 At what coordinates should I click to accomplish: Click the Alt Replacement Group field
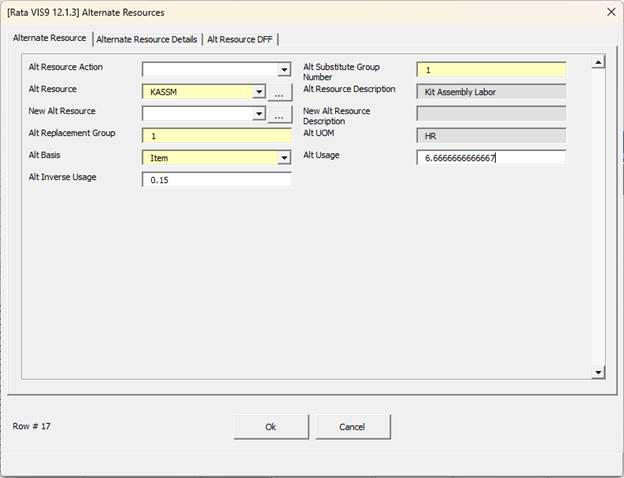coord(216,136)
